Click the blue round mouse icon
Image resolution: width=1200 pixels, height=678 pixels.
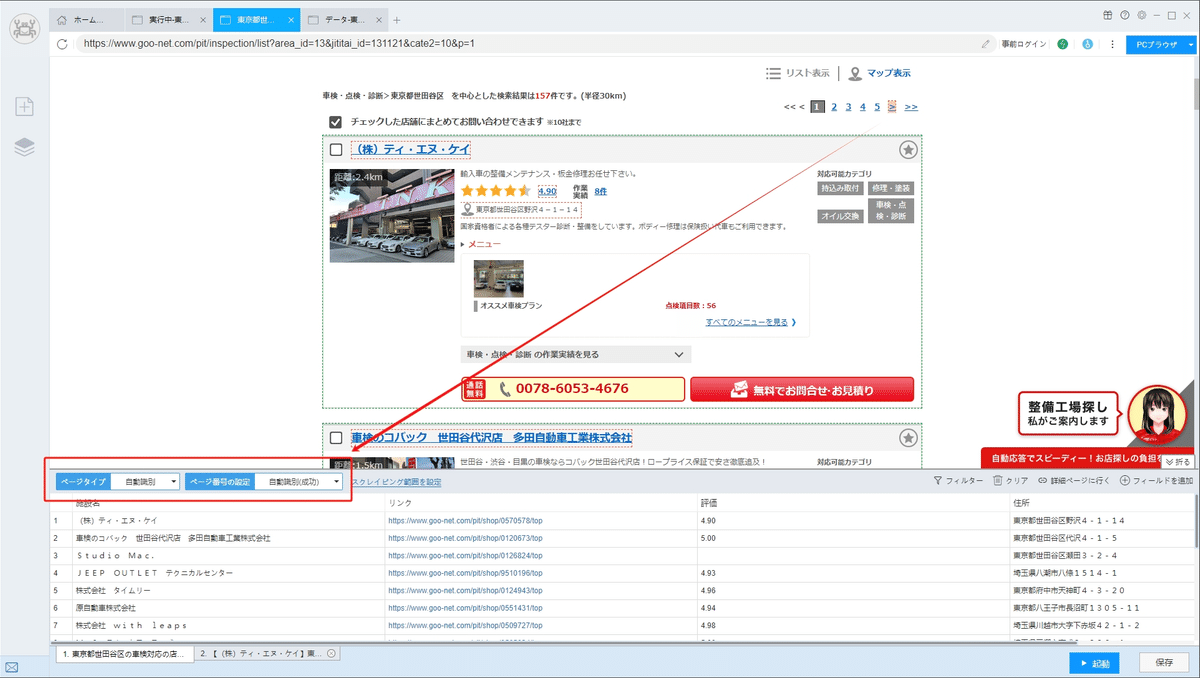click(x=1087, y=44)
